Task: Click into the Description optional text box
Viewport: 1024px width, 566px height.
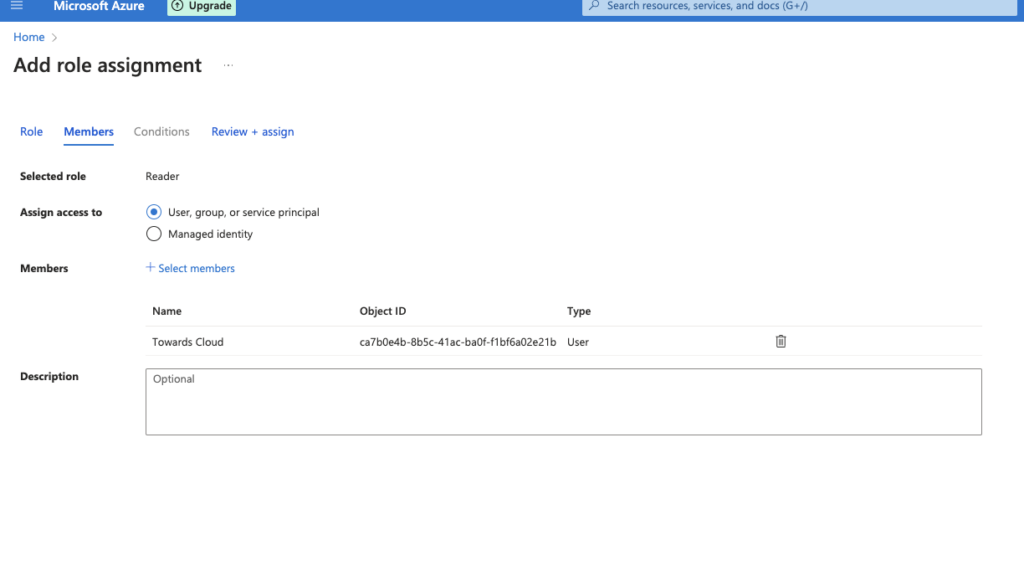Action: point(564,401)
